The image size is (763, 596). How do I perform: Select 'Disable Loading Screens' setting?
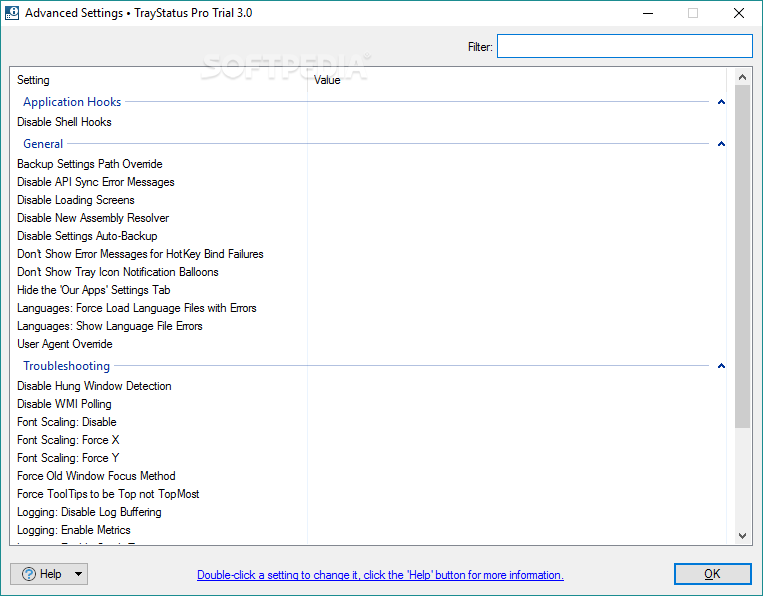click(x=76, y=199)
